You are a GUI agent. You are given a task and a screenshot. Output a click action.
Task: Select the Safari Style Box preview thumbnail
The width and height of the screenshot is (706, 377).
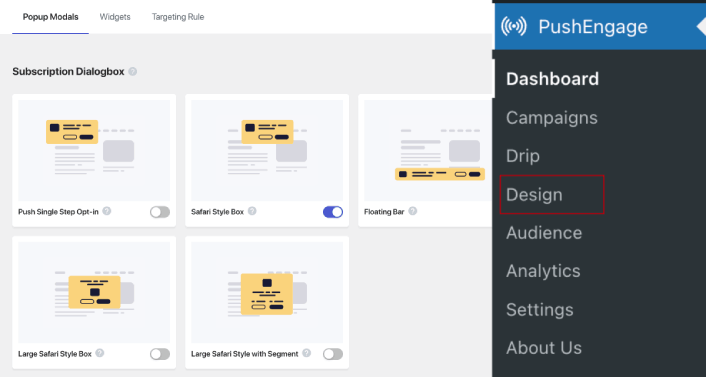267,150
